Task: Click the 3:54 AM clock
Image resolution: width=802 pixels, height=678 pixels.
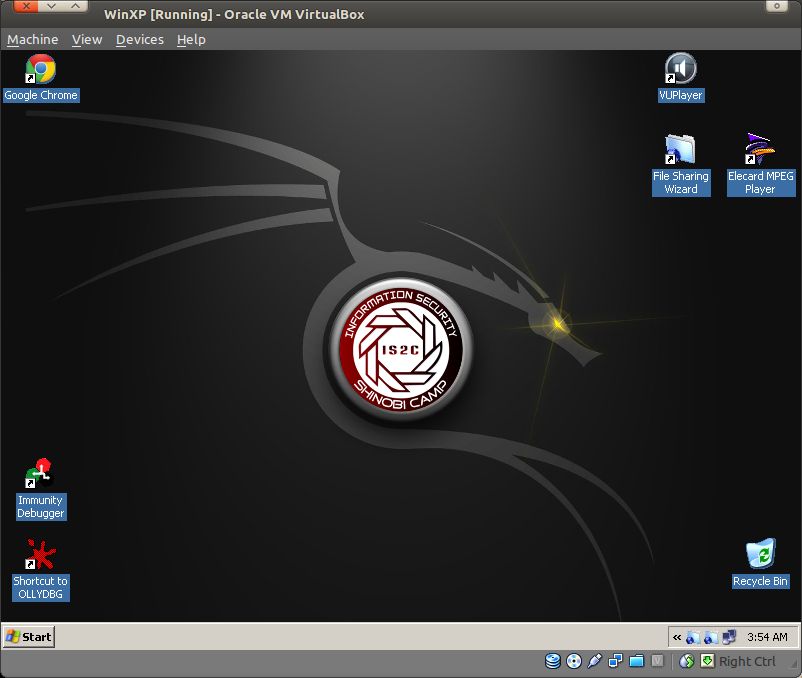Action: 767,637
